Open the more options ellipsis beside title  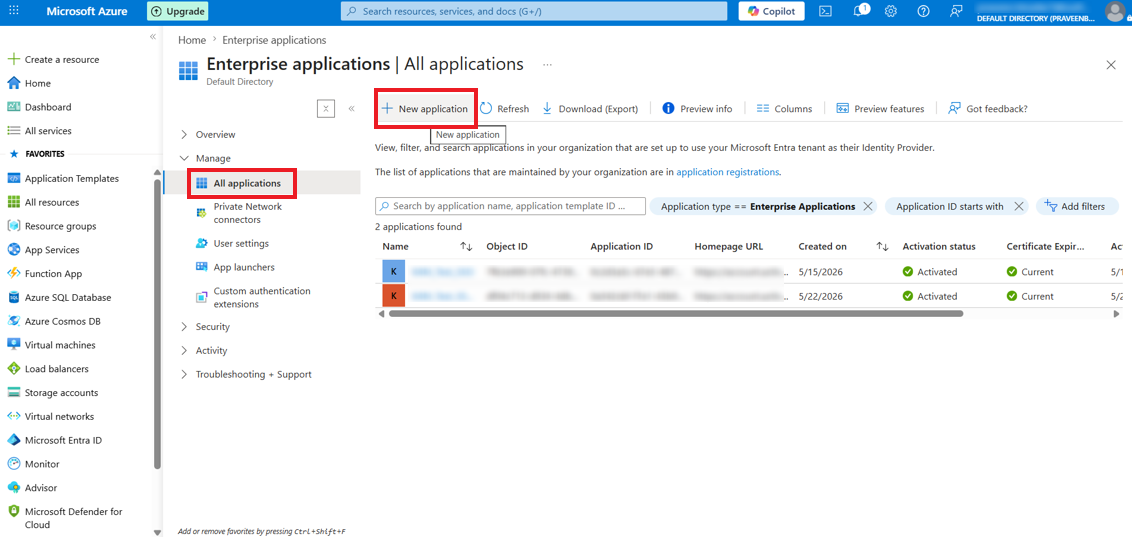(547, 65)
